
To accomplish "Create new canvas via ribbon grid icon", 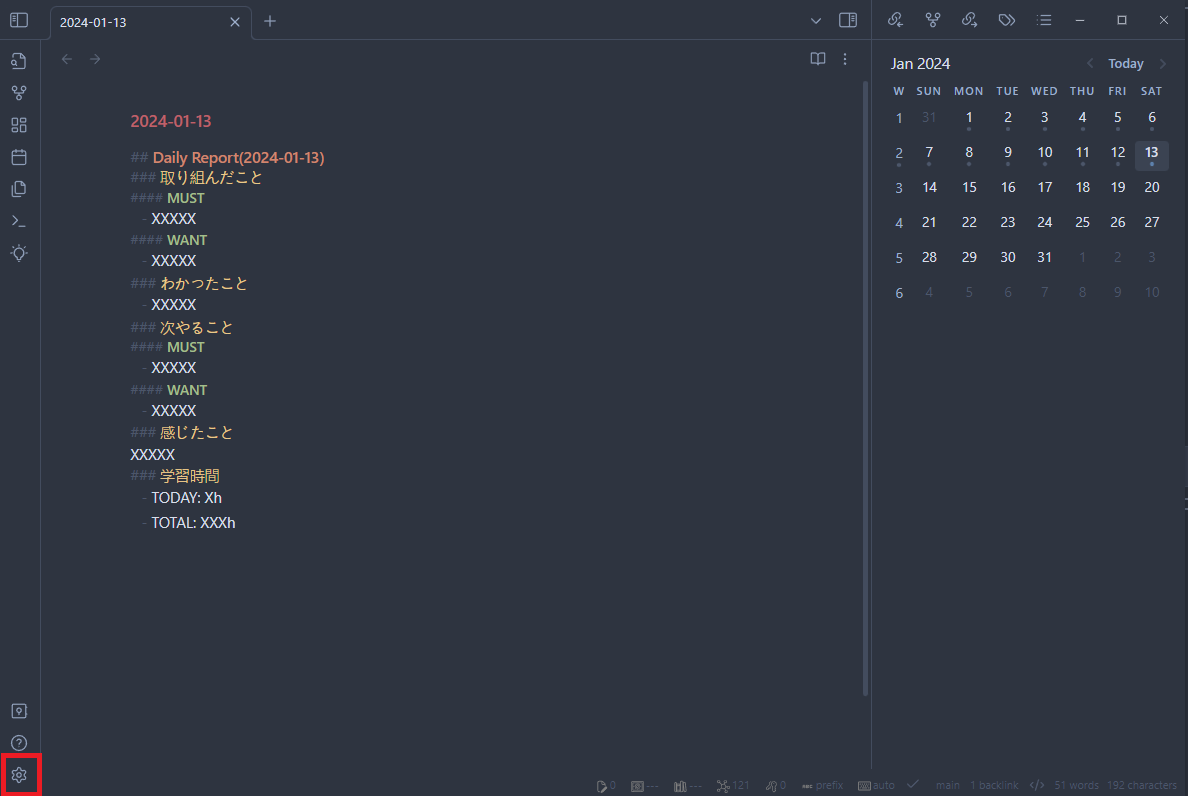I will [x=19, y=125].
